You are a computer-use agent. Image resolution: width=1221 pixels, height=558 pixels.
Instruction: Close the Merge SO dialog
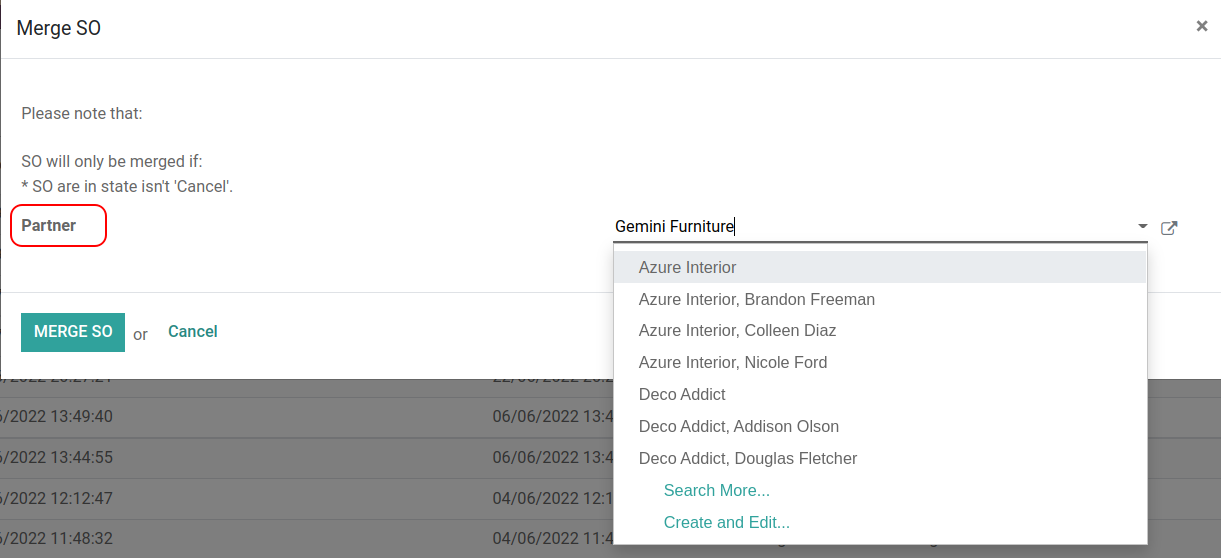tap(1201, 27)
